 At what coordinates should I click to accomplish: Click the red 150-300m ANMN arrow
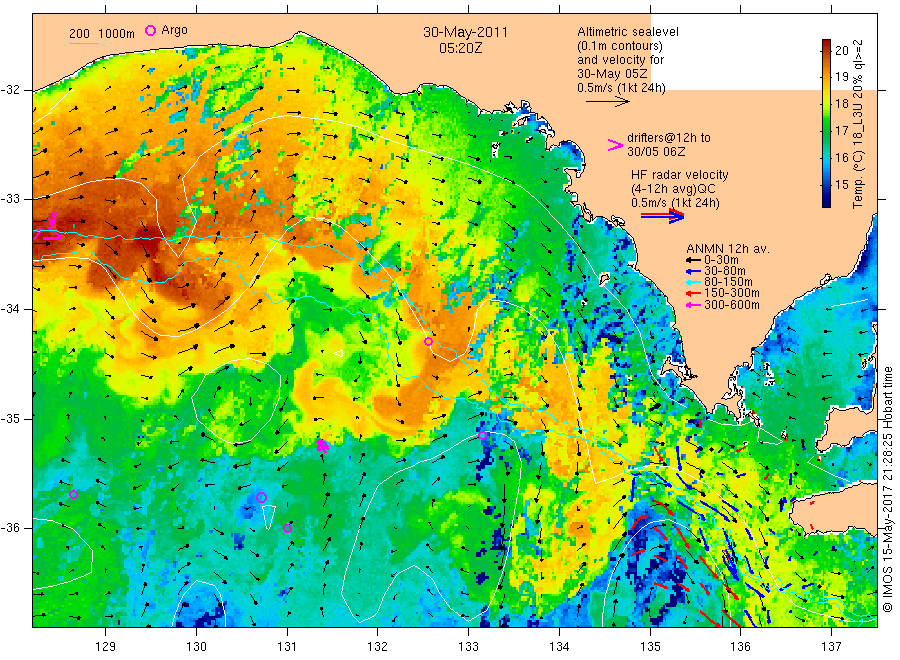[693, 293]
